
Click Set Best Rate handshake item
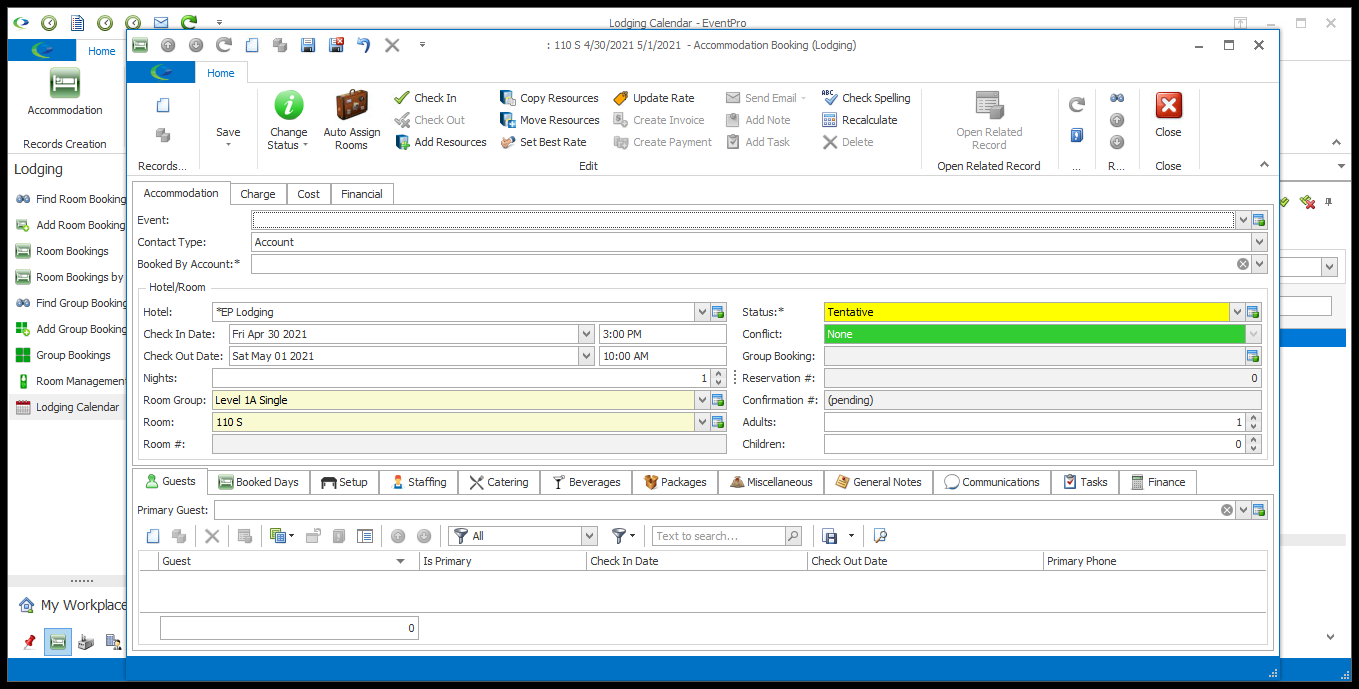click(543, 142)
